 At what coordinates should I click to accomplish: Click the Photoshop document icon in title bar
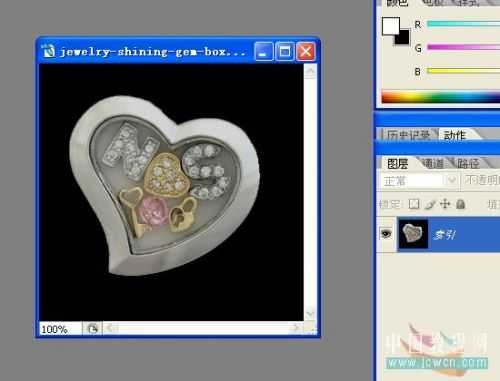49,51
